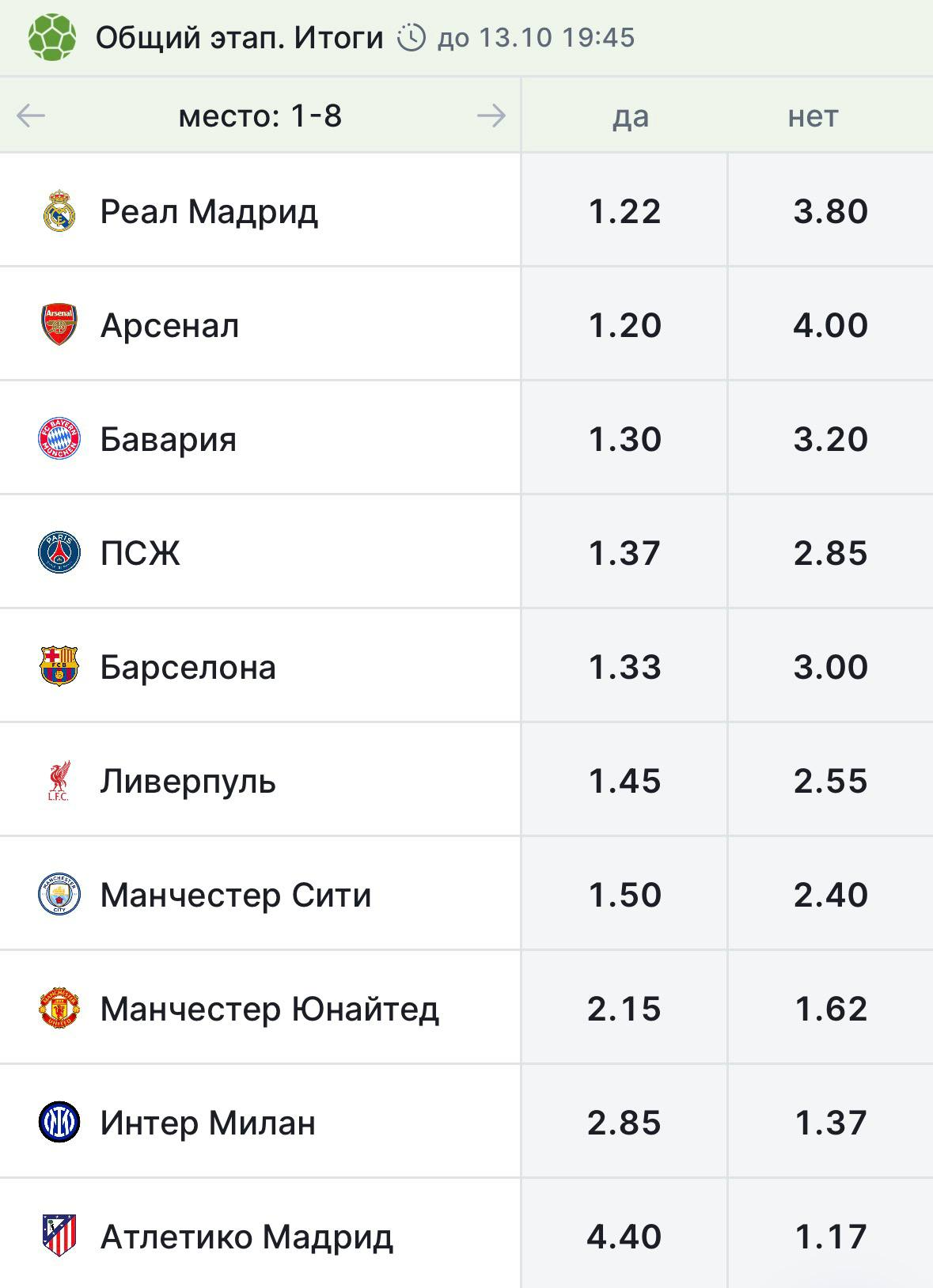Go to previous place range with left arrow

(31, 116)
